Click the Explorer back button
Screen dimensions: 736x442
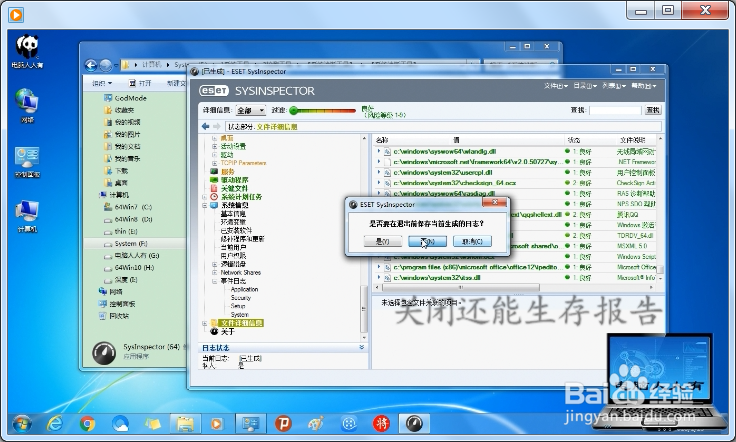91,65
